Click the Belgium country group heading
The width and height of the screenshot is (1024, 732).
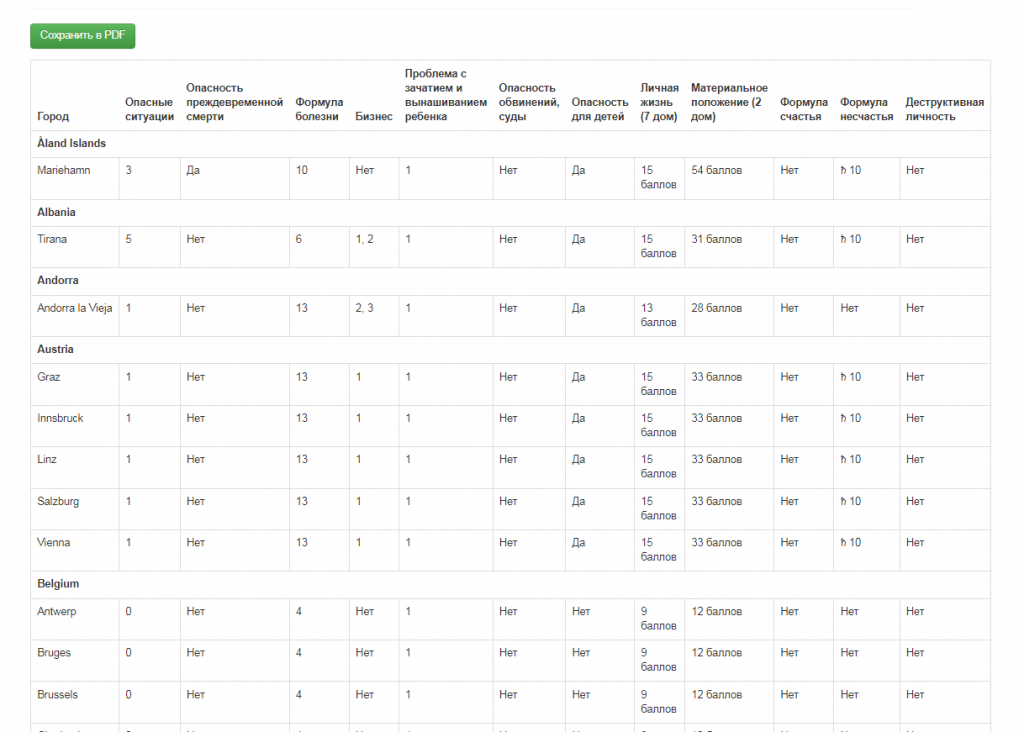point(58,584)
